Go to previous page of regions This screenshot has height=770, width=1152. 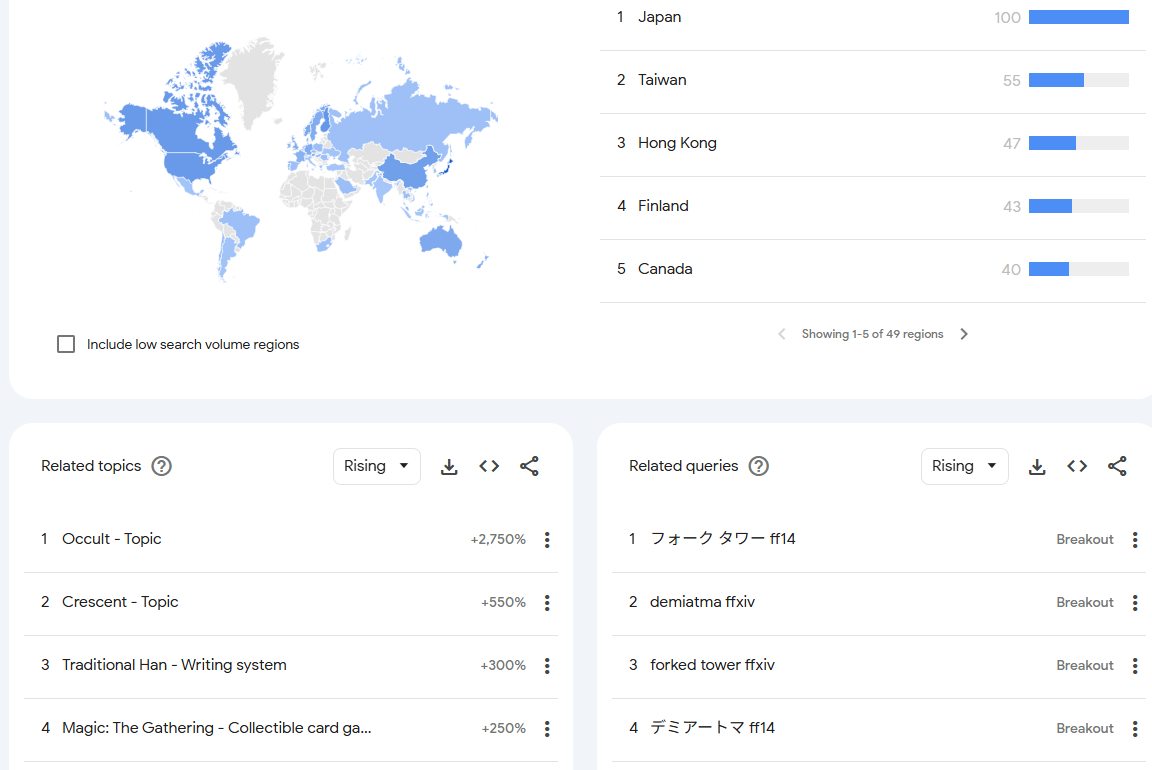(x=782, y=334)
